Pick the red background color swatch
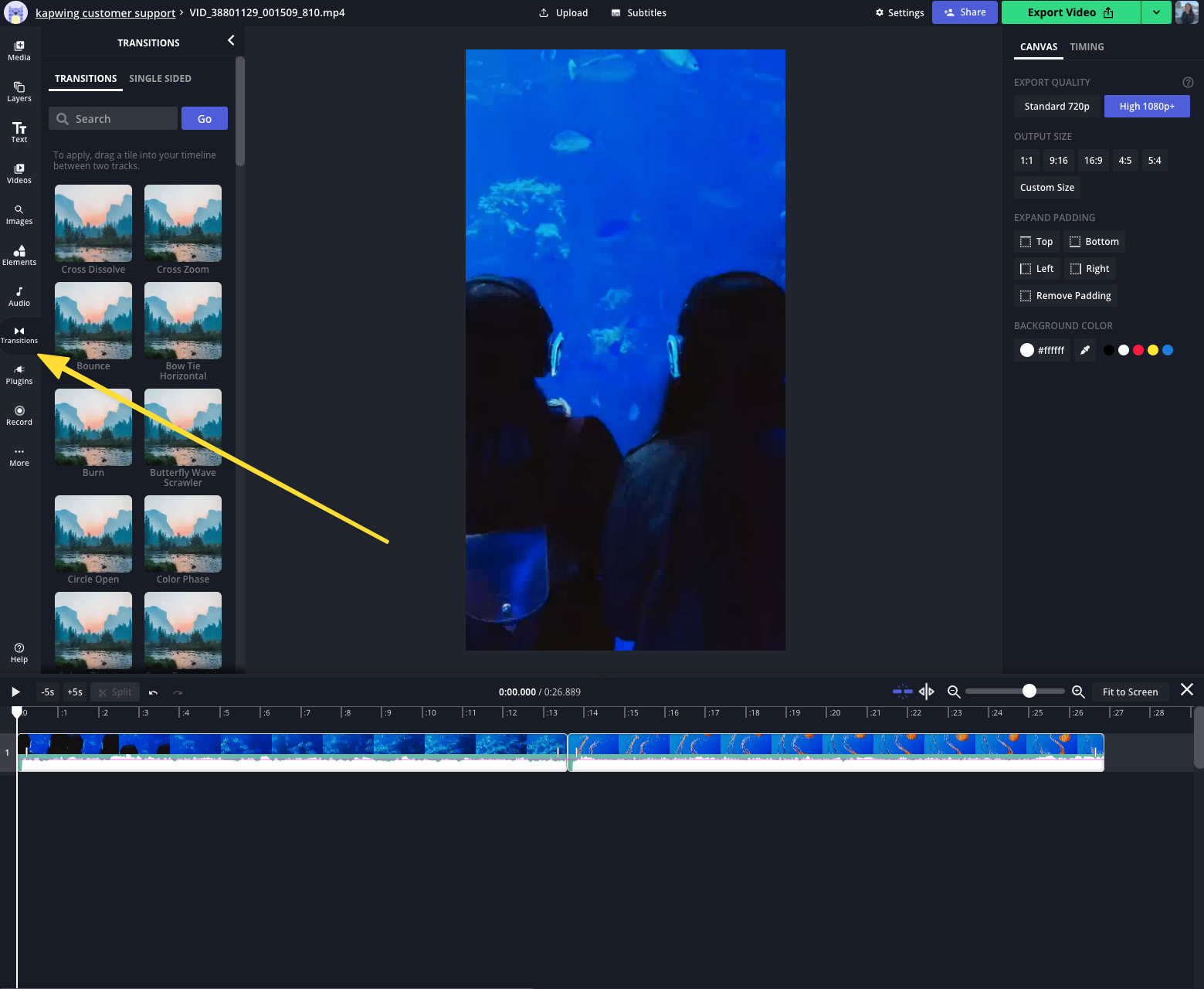 [x=1138, y=350]
